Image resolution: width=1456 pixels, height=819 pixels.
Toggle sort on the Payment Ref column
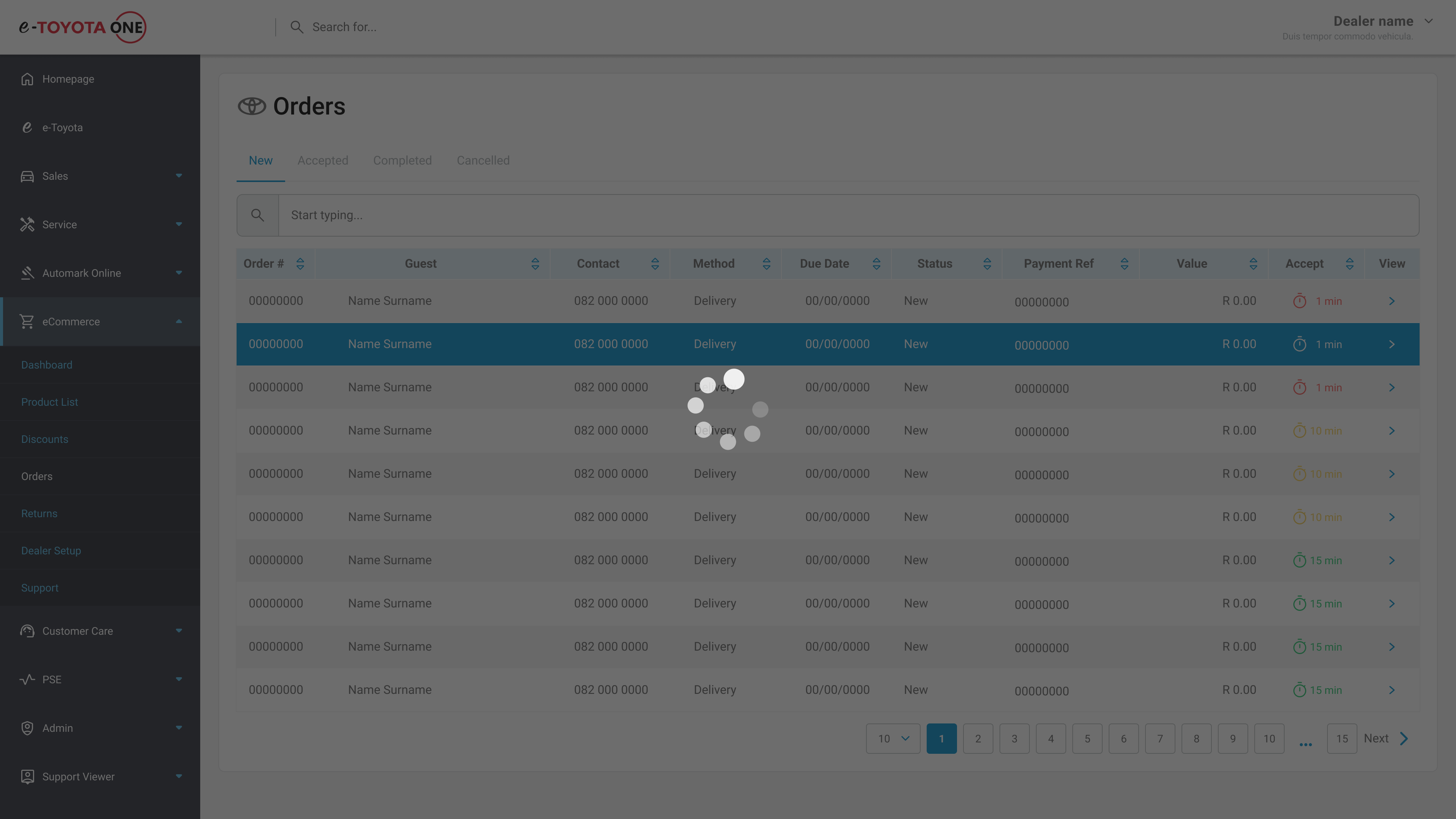[x=1123, y=264]
